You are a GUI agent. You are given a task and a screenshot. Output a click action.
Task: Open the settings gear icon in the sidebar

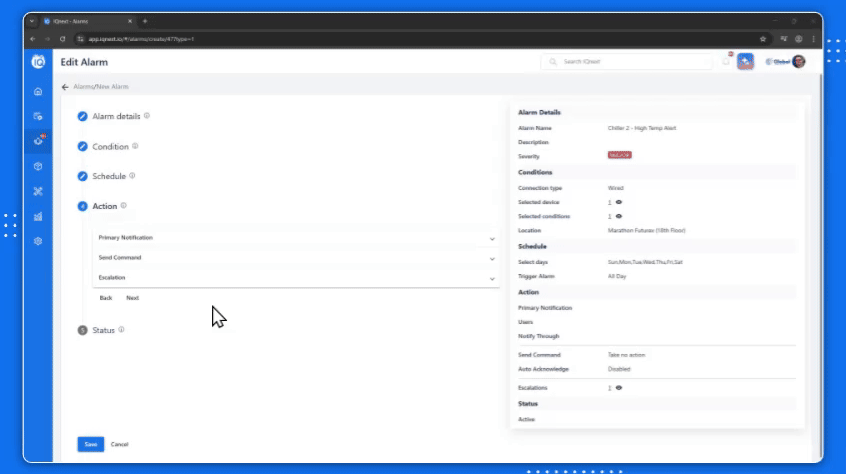(x=38, y=241)
